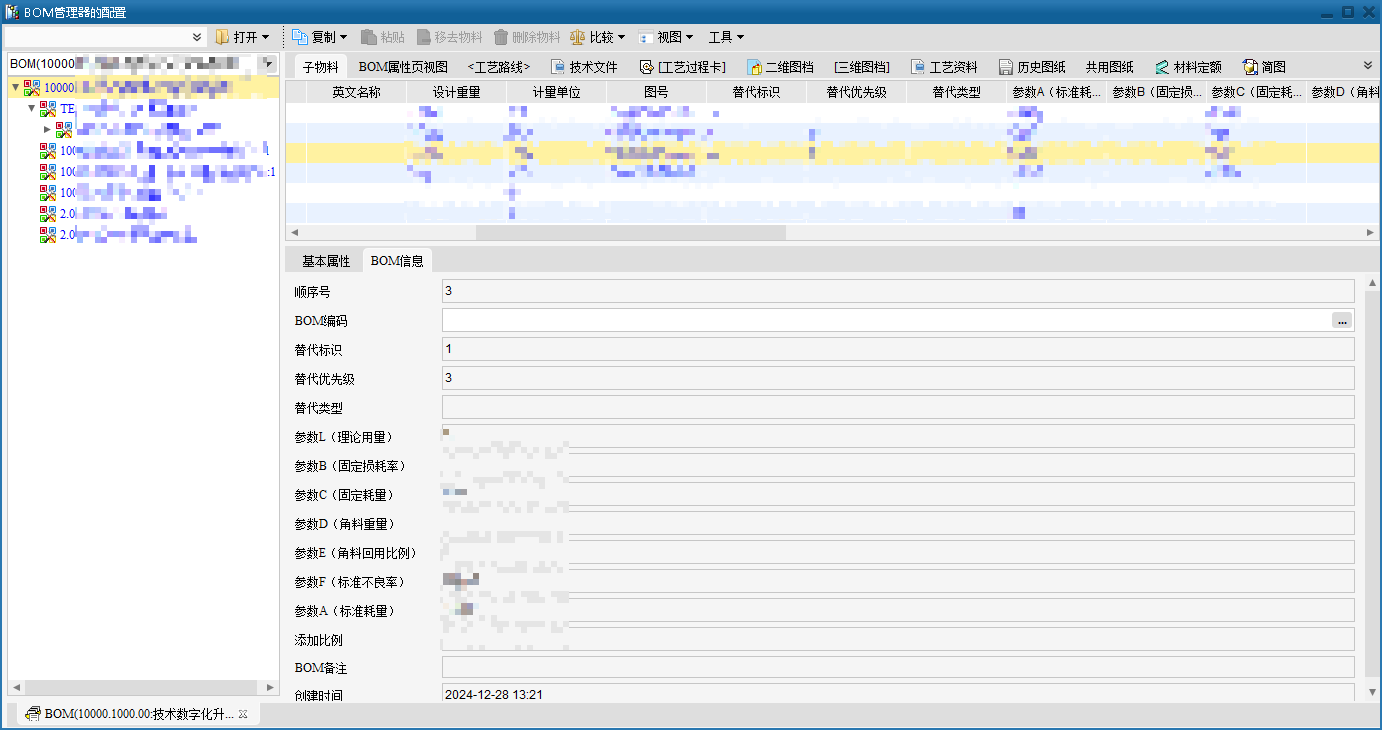The height and width of the screenshot is (730, 1382).
Task: Open the BOM(10000 selector dropdown
Action: pos(268,63)
